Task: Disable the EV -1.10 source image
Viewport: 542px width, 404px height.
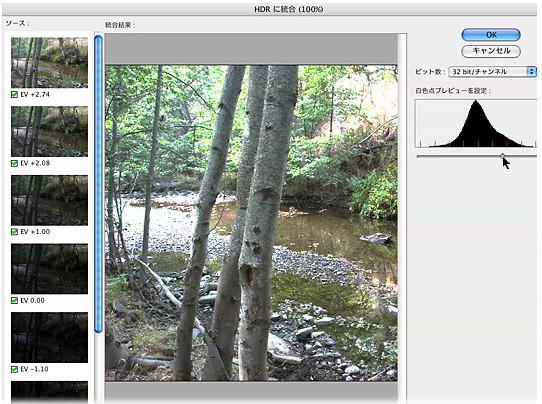Action: pos(15,369)
